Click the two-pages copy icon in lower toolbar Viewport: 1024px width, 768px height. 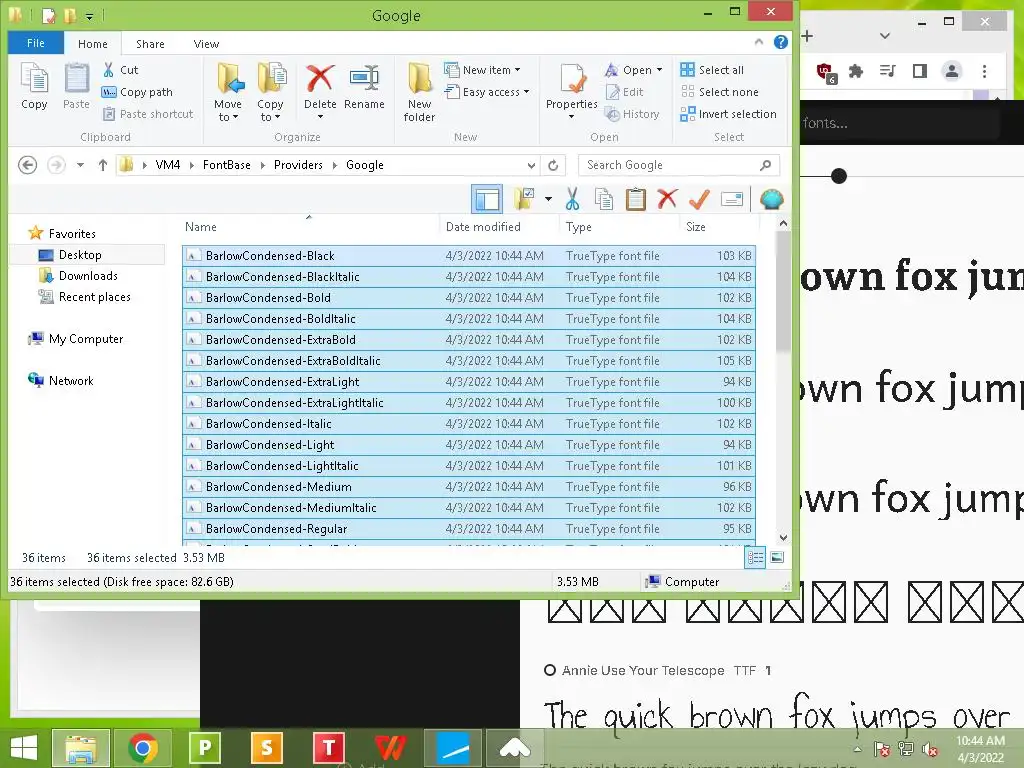pos(603,199)
